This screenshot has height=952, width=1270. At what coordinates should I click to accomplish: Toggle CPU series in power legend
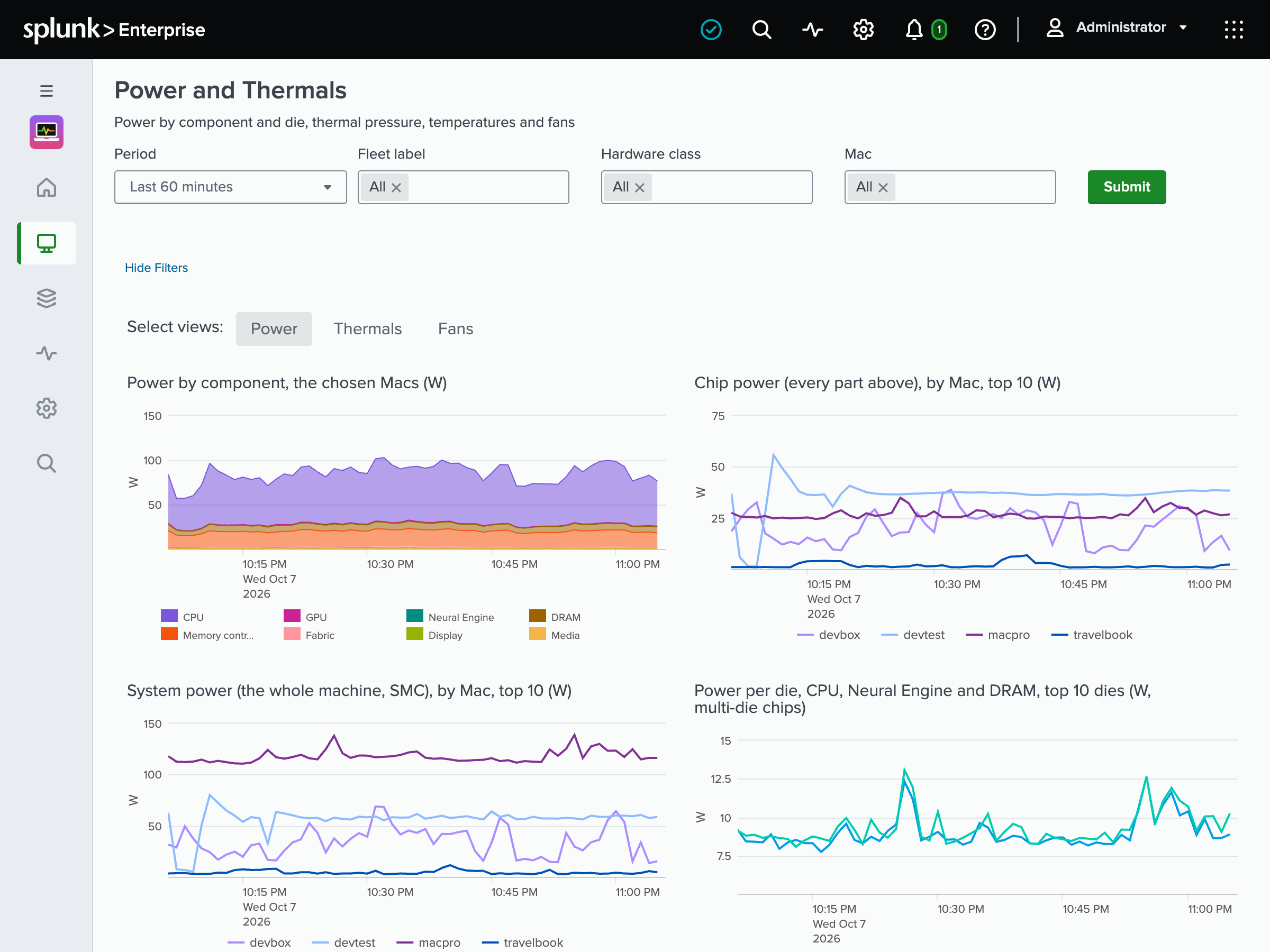[x=183, y=617]
